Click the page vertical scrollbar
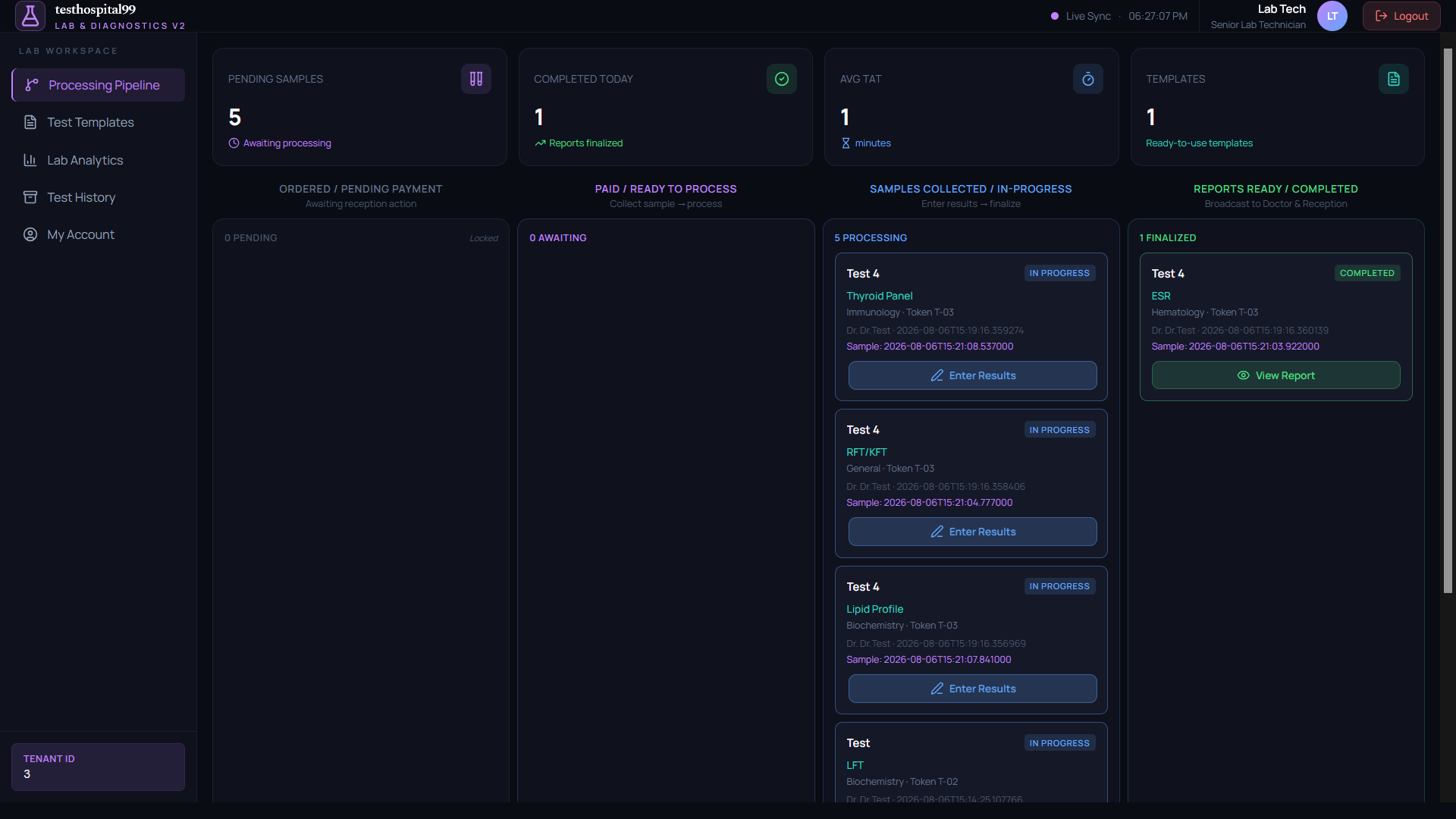This screenshot has height=819, width=1456. click(x=1448, y=320)
